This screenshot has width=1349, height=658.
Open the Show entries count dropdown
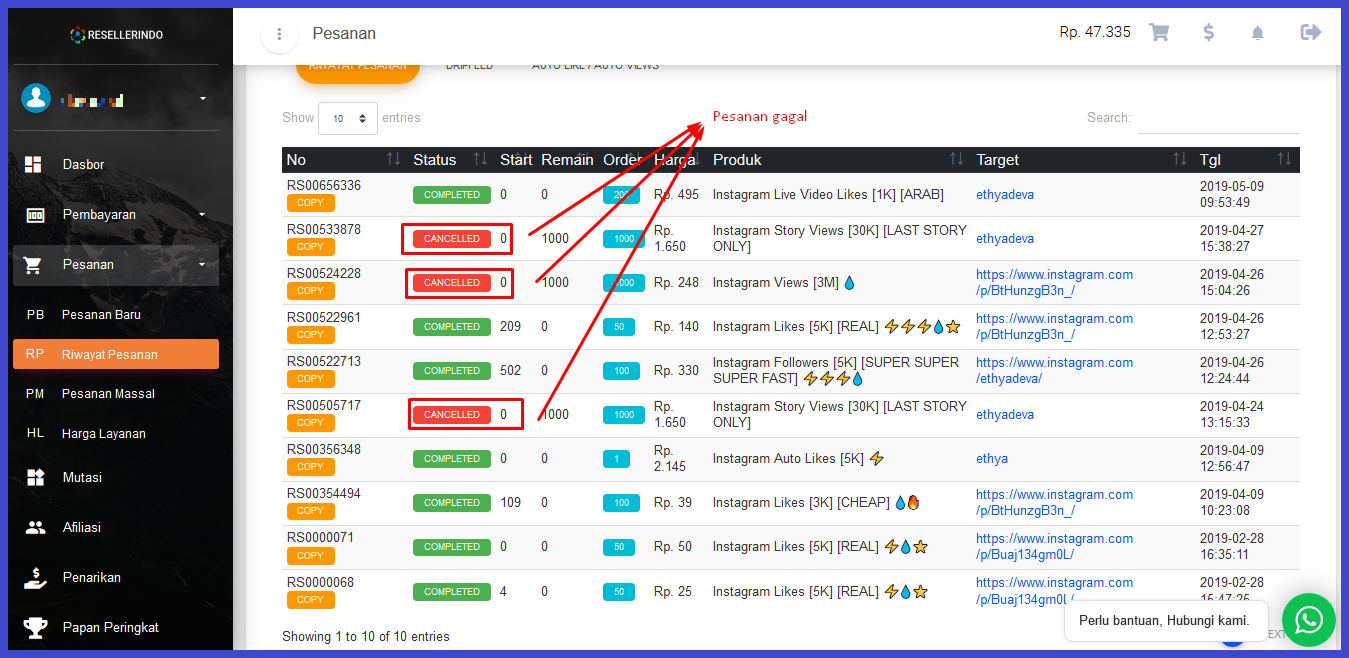pos(347,118)
